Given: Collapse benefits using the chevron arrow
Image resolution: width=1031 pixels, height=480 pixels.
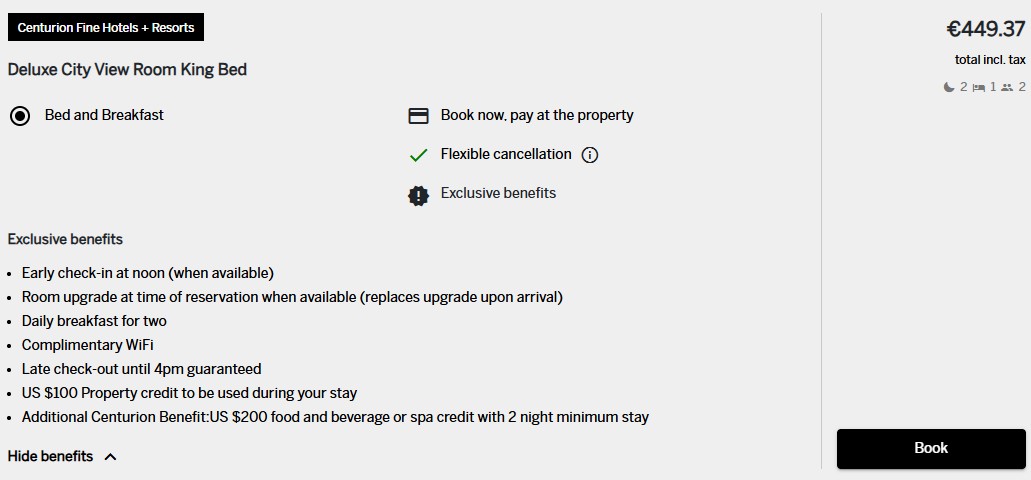Looking at the screenshot, I should pyautogui.click(x=110, y=456).
